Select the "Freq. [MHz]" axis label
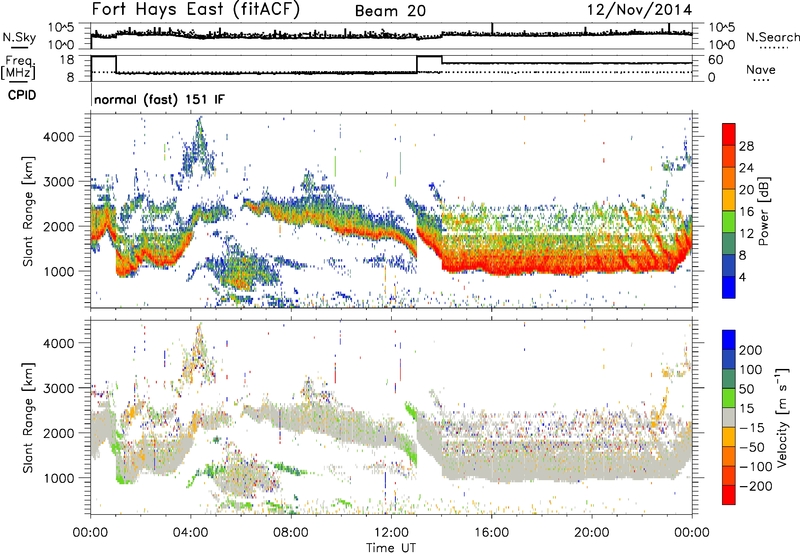800x554 pixels. coord(19,67)
